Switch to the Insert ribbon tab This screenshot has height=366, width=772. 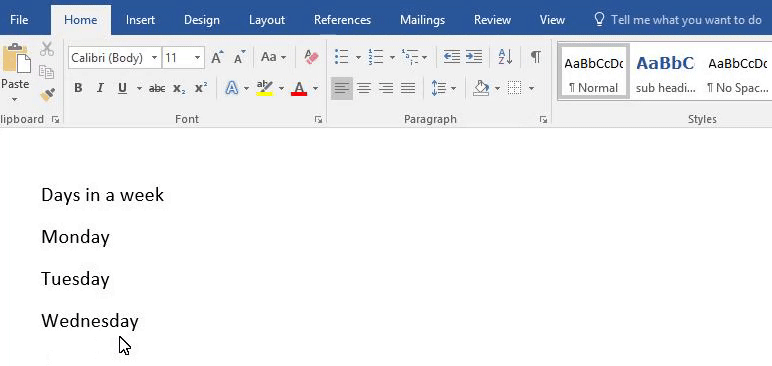[140, 20]
